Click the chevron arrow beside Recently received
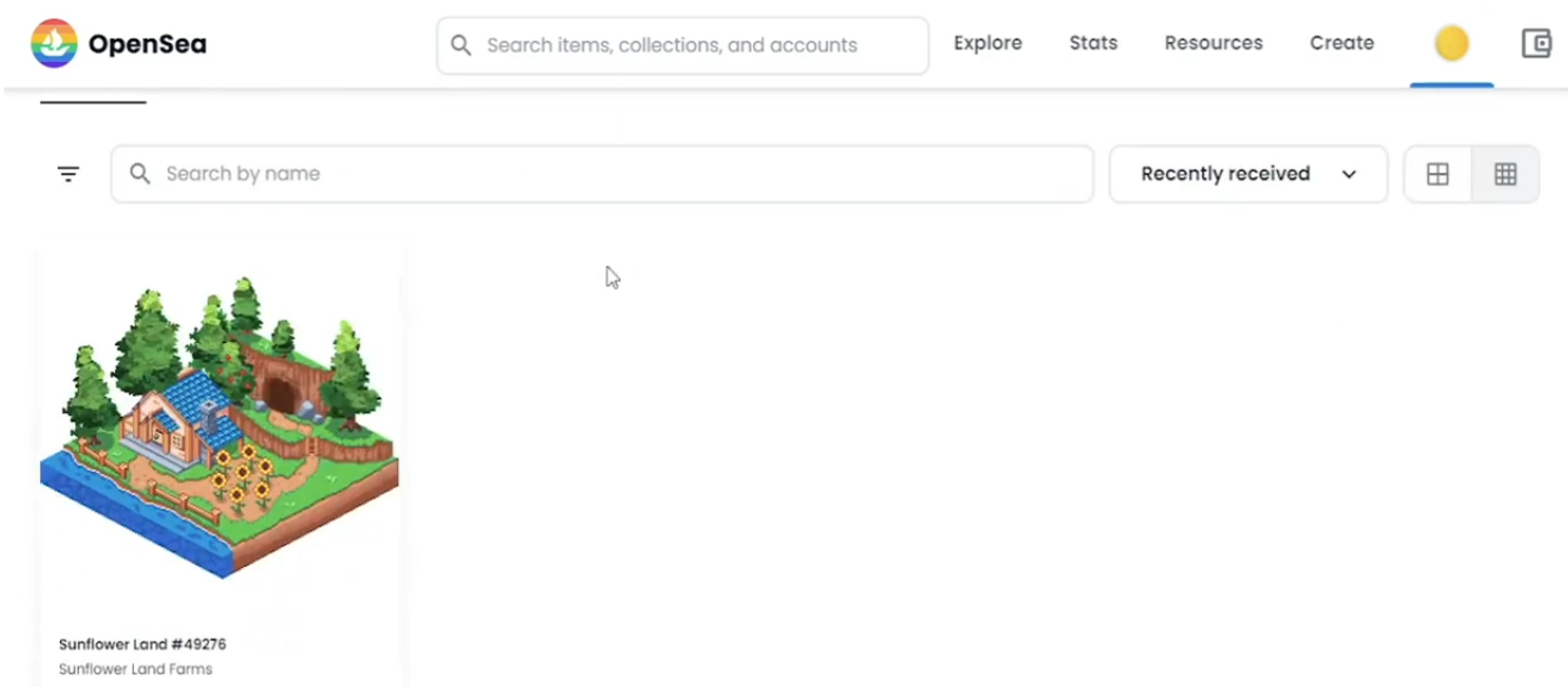 pyautogui.click(x=1348, y=174)
